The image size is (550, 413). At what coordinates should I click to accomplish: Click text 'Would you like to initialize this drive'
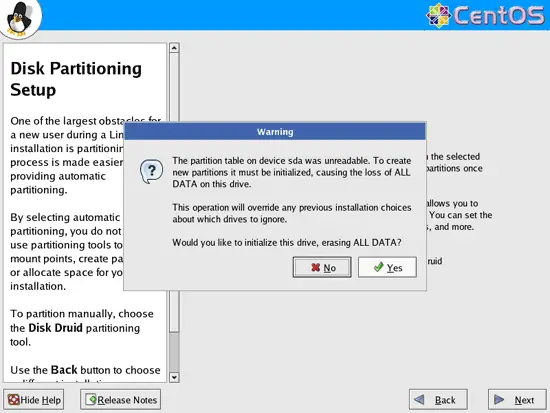coord(246,242)
